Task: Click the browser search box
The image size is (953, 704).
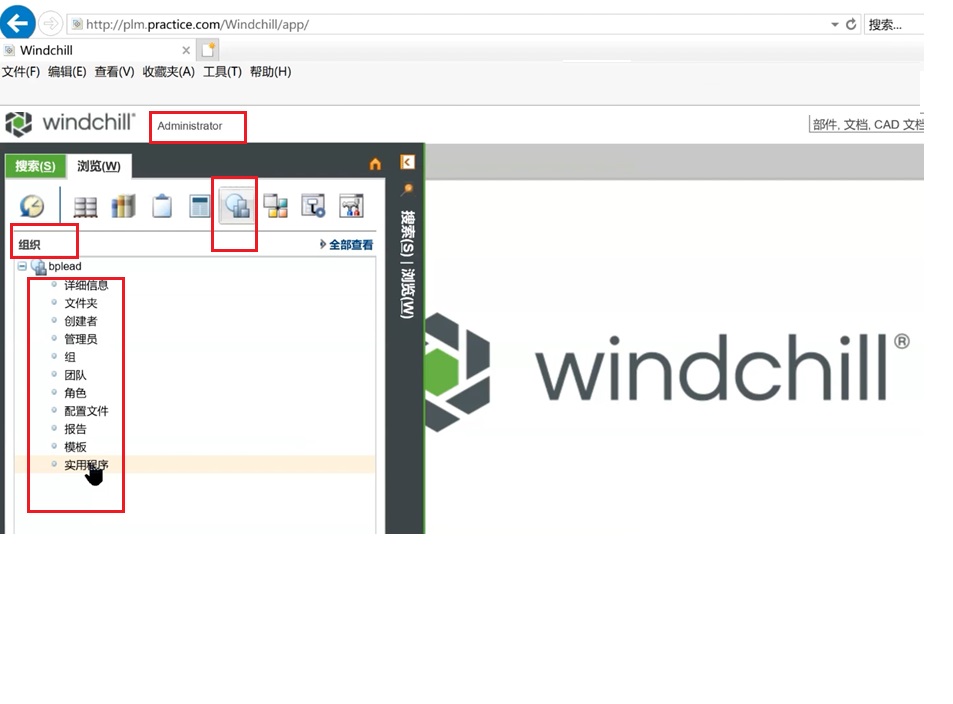Action: (893, 24)
